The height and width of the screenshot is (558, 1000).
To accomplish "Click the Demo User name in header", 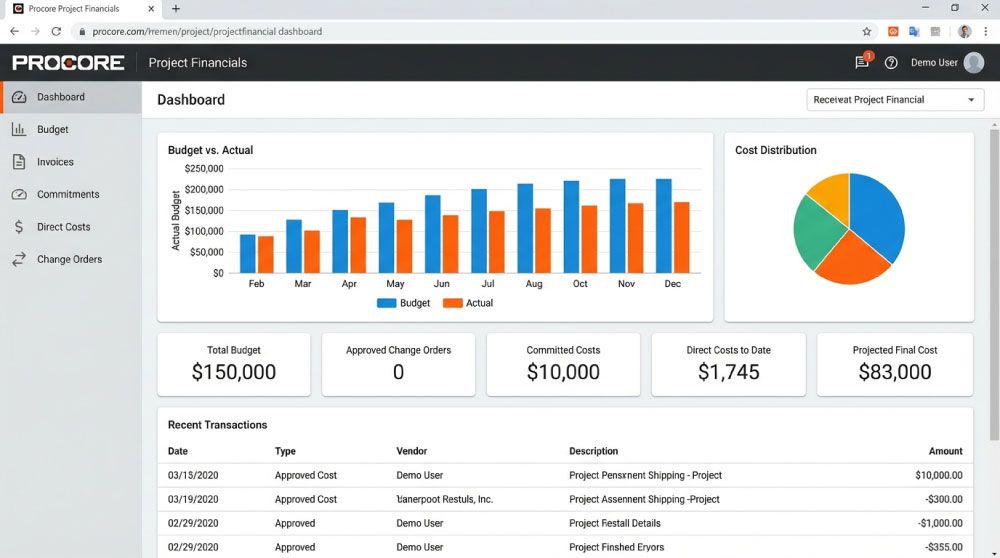I will click(934, 62).
